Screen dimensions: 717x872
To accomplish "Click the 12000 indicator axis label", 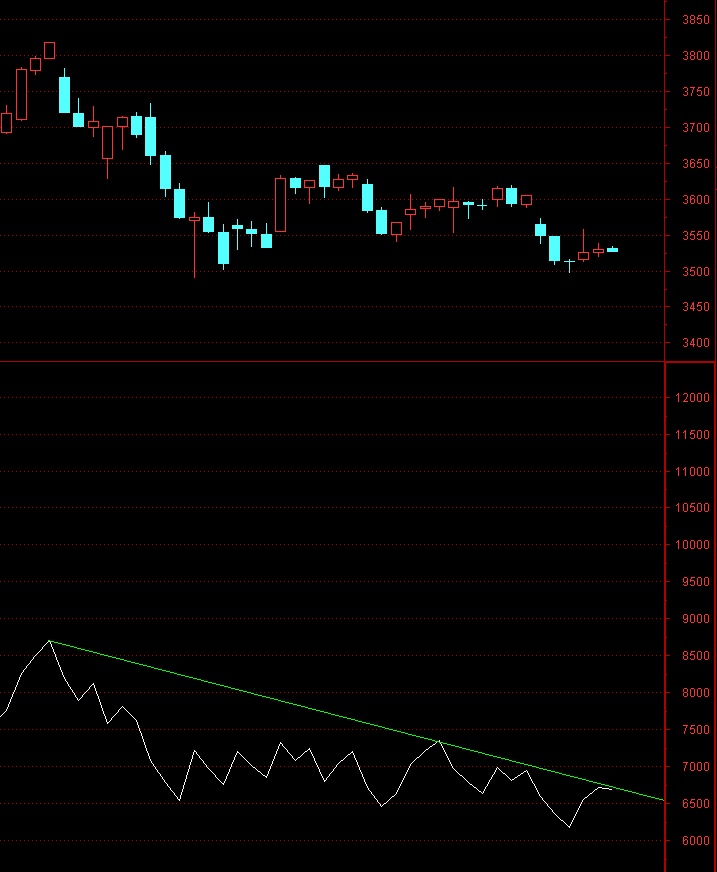I will [693, 398].
